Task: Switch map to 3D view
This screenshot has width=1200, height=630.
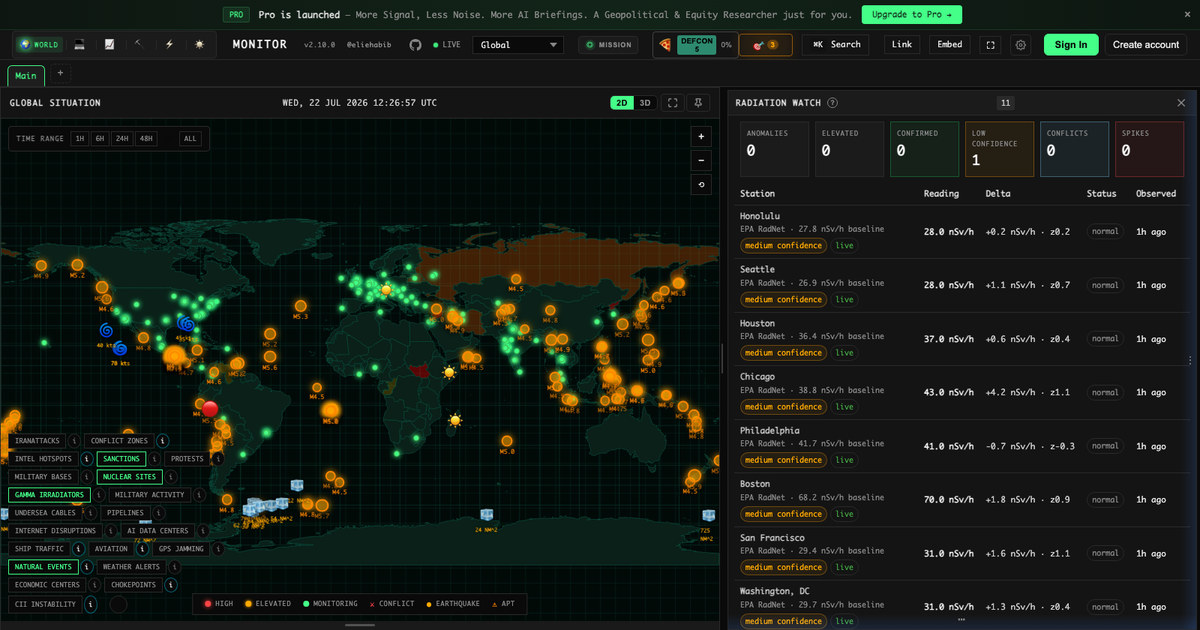Action: tap(645, 103)
